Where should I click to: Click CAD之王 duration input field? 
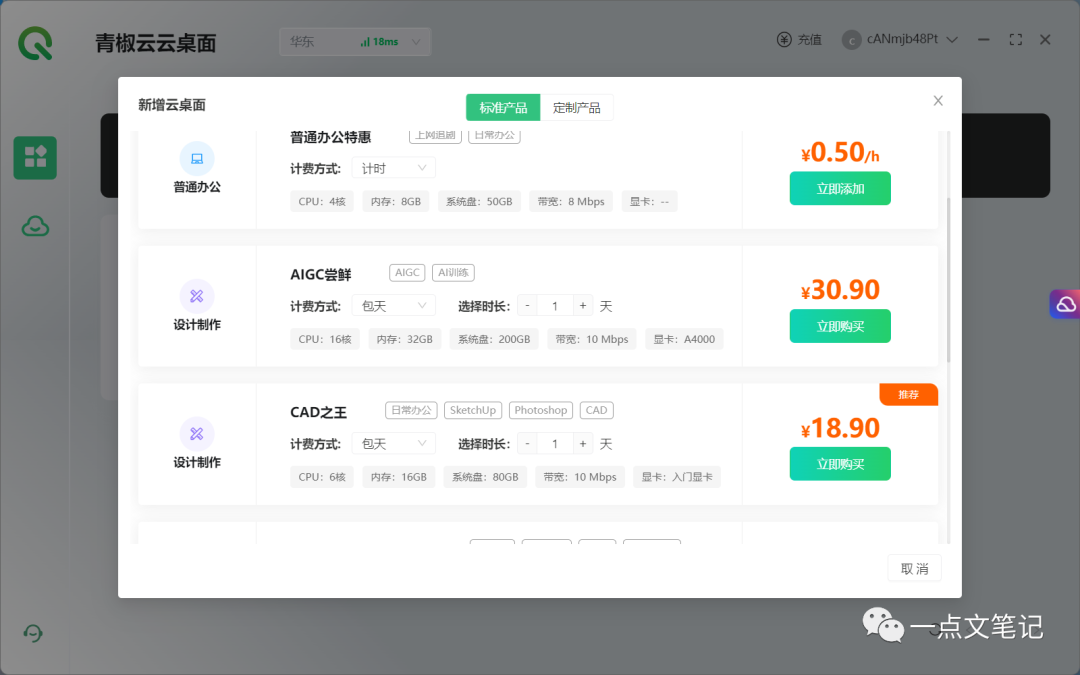coord(555,444)
